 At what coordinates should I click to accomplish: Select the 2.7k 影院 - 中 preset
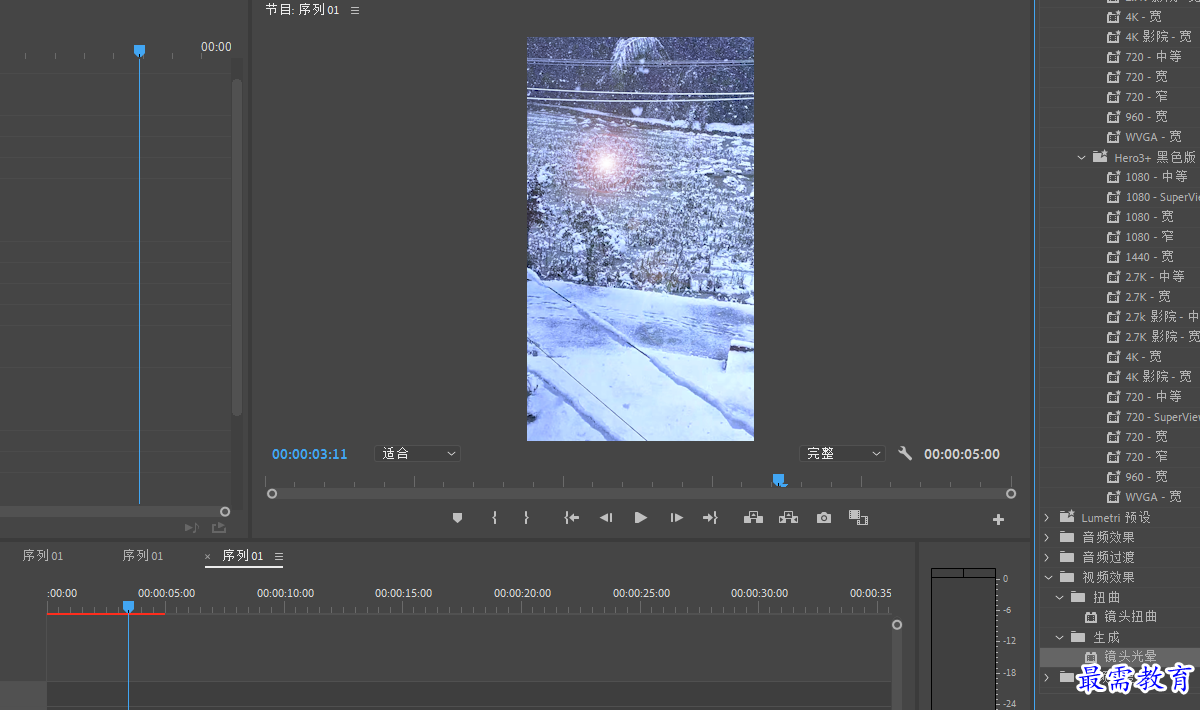click(x=1162, y=317)
